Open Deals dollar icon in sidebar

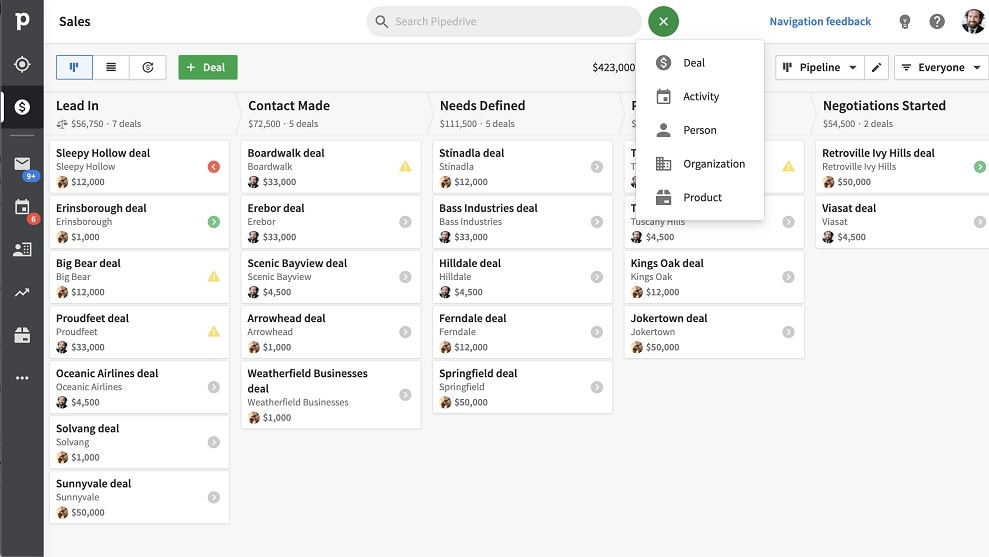[22, 107]
